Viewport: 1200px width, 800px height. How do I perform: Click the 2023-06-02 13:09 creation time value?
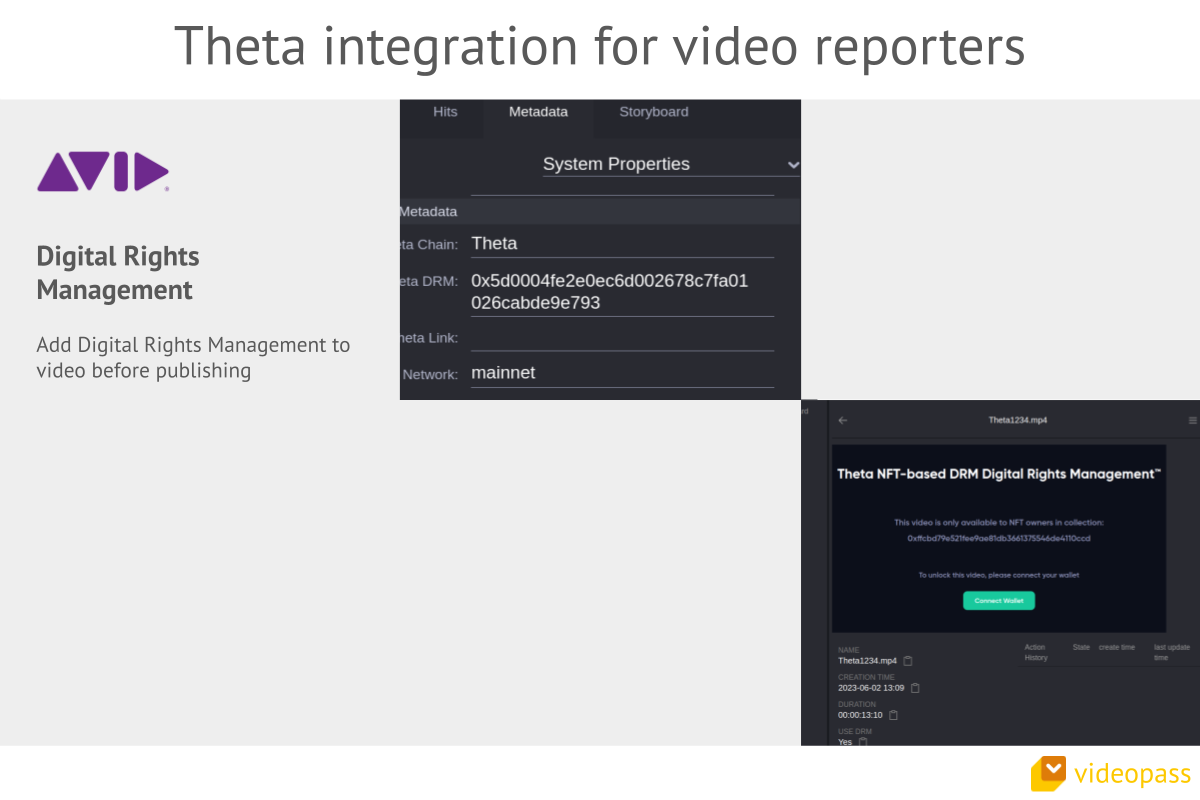pyautogui.click(x=871, y=688)
